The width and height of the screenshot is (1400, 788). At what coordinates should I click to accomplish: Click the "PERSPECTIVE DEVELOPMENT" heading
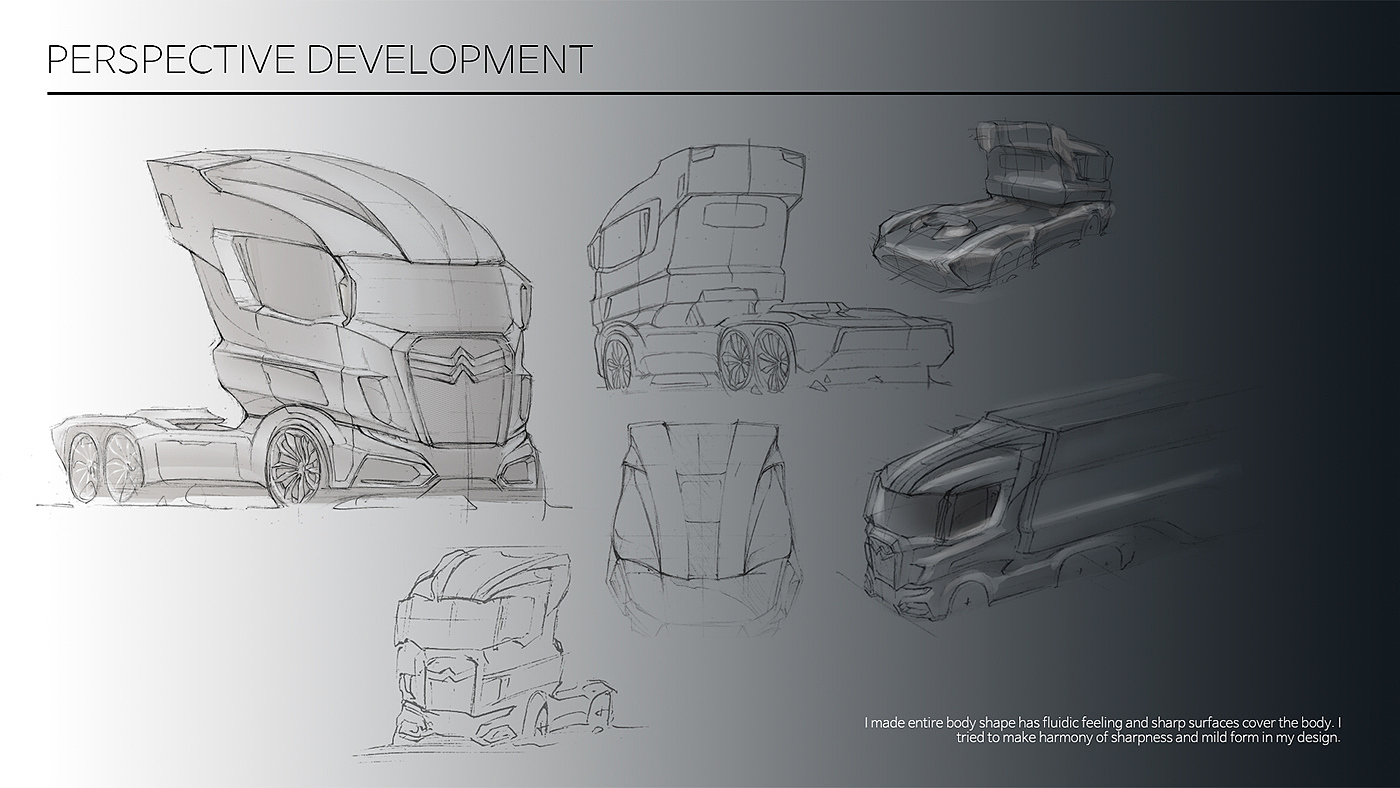[319, 59]
